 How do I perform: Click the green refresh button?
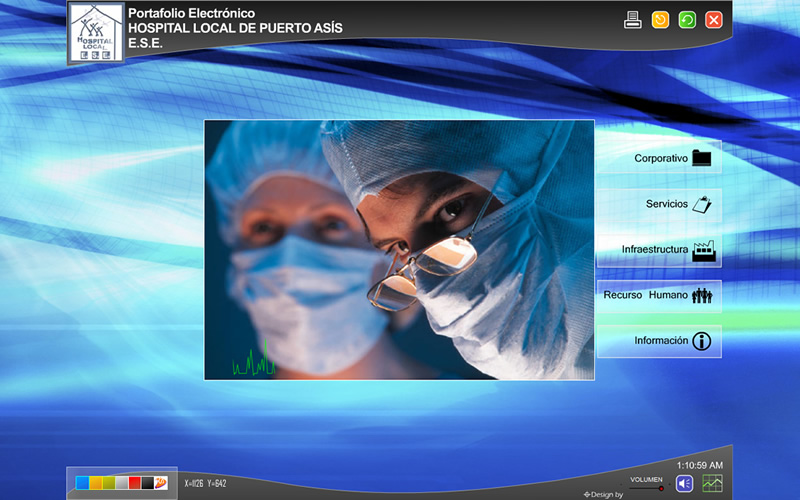pos(687,20)
